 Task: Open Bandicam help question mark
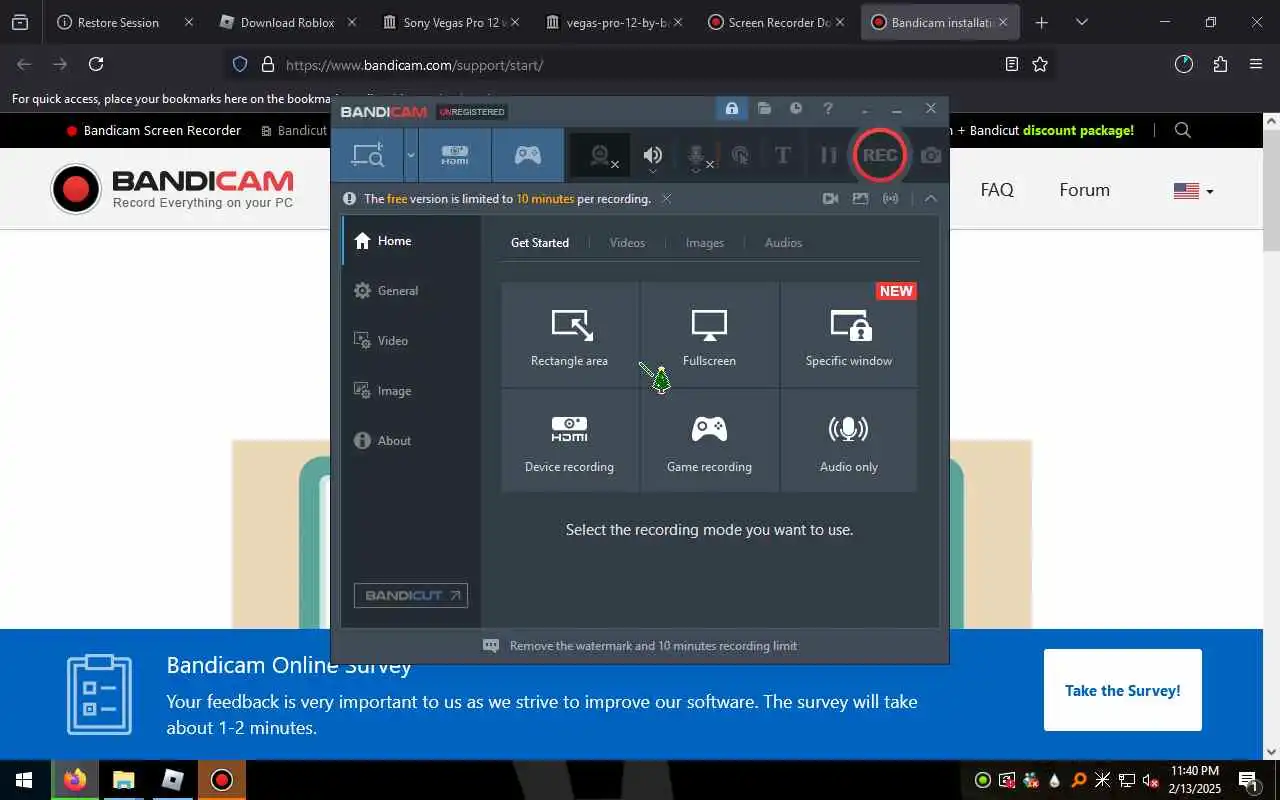(x=828, y=108)
